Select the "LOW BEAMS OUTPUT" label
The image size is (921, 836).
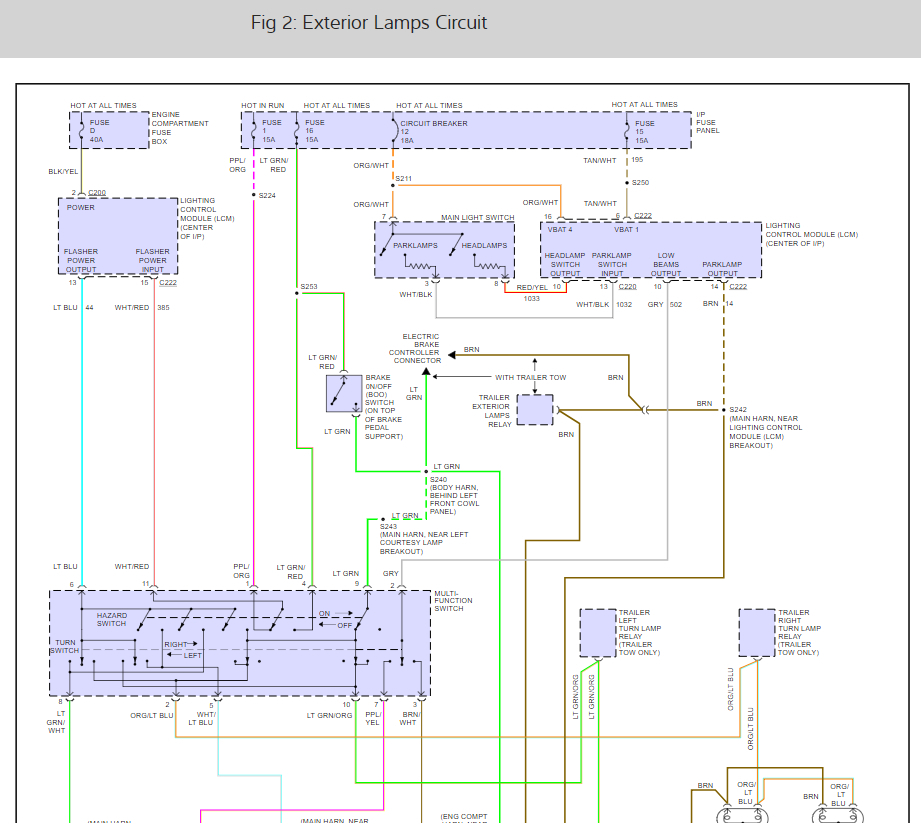665,264
